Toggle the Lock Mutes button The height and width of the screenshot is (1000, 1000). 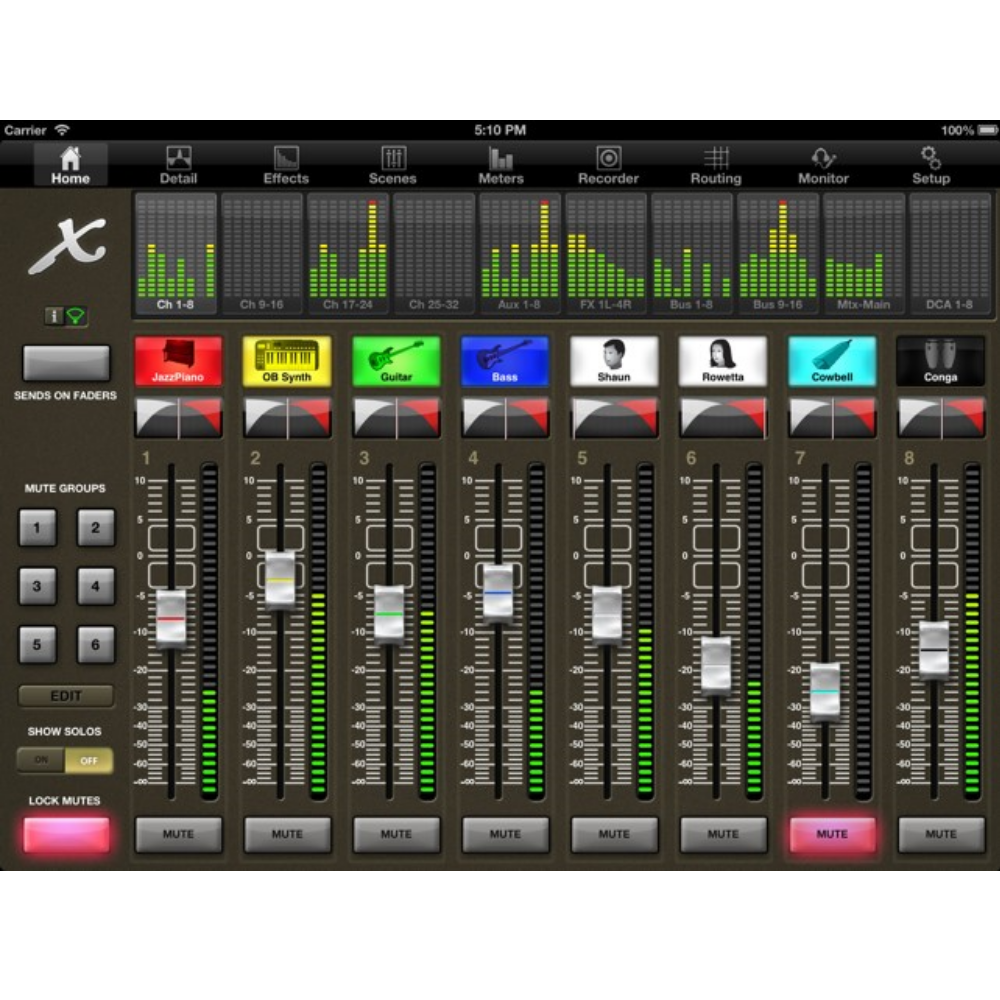click(66, 834)
